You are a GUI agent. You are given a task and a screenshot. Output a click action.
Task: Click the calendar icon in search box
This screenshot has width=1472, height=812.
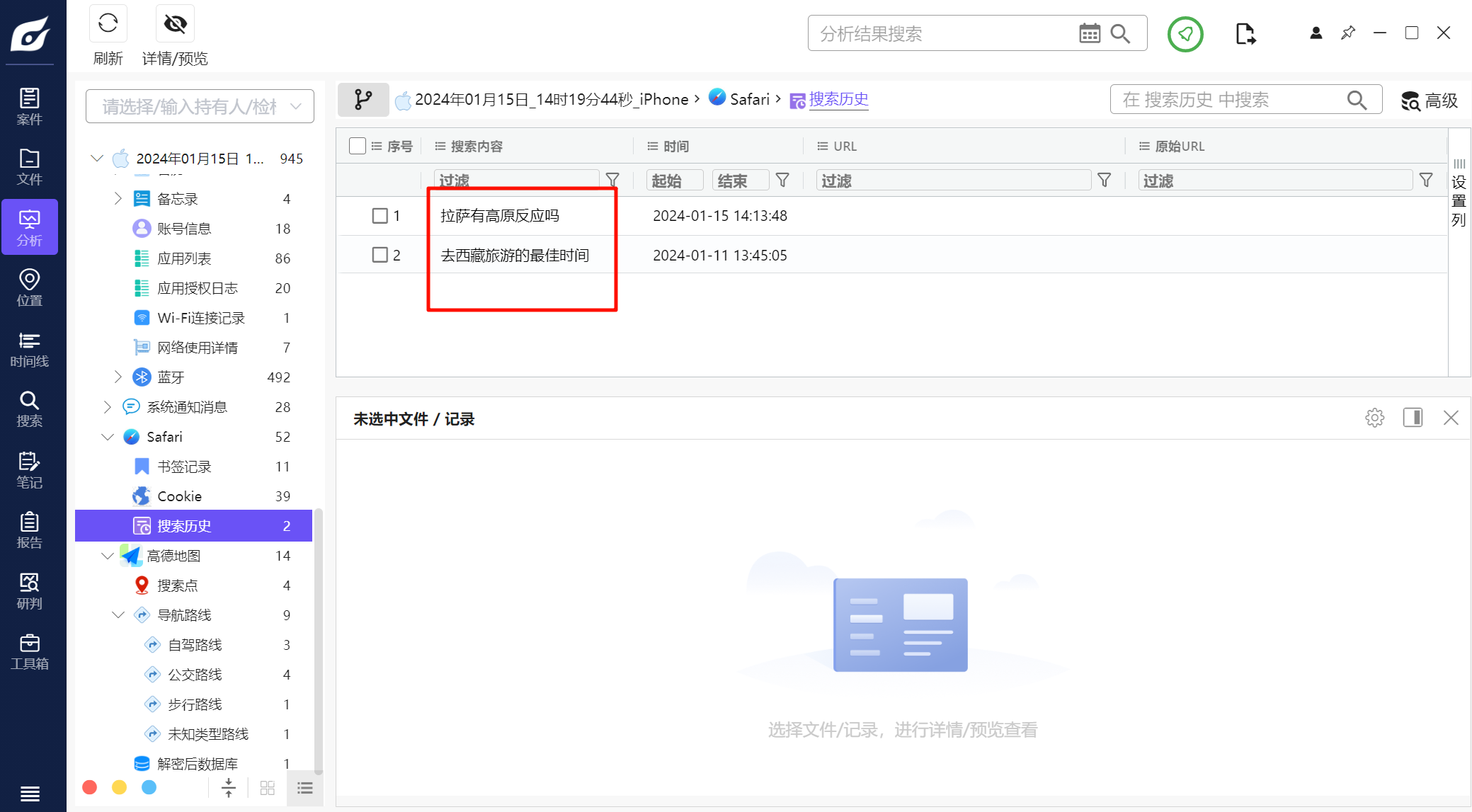tap(1089, 33)
